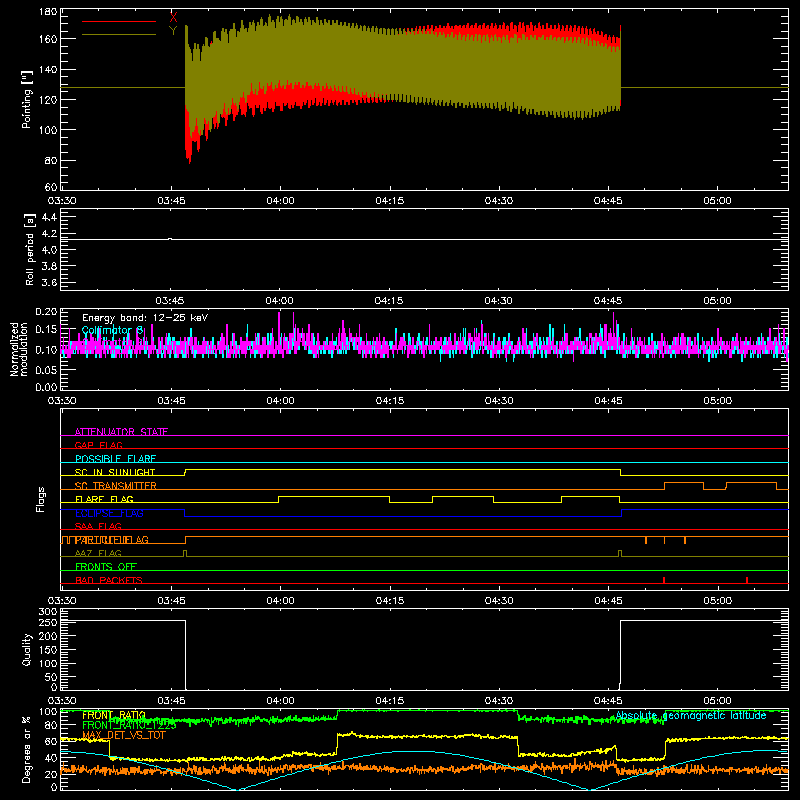Viewport: 800px width, 800px height.
Task: Click 04:00 time tick under the Roll period plot
Action: pyautogui.click(x=280, y=301)
